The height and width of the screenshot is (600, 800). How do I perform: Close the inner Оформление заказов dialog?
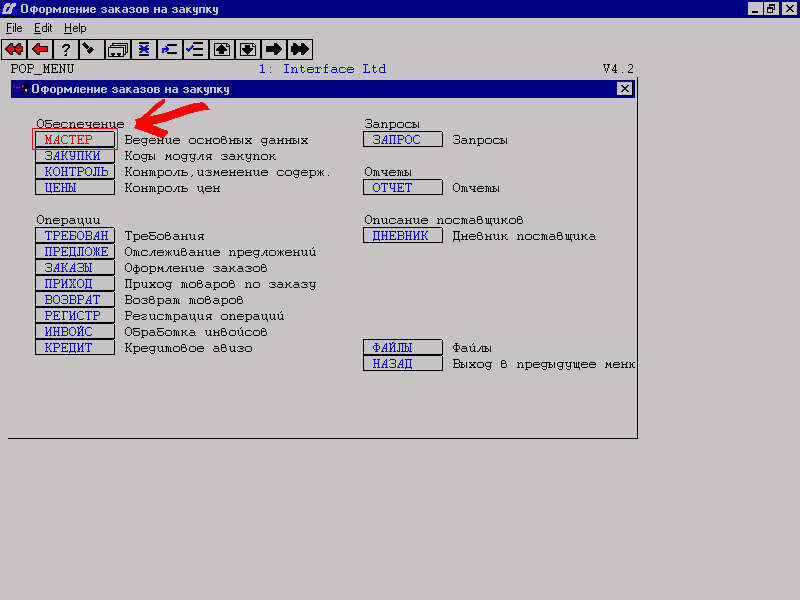[624, 89]
